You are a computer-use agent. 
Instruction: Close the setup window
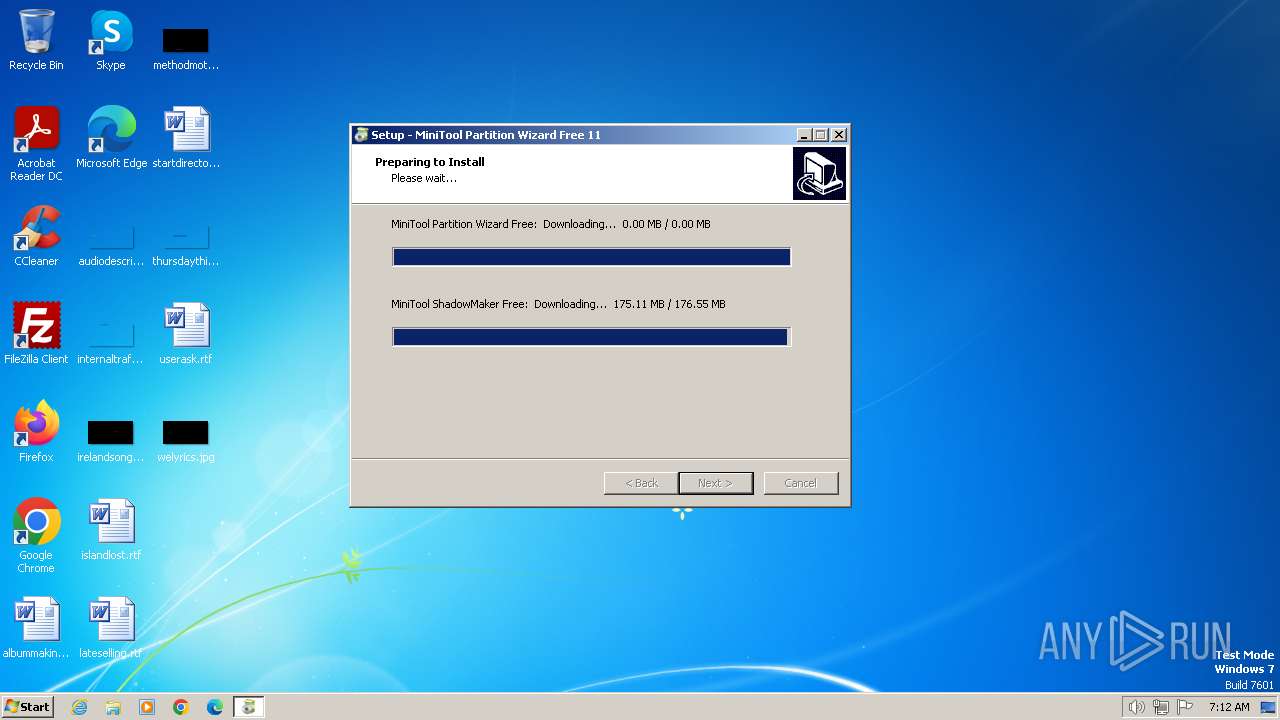pos(839,135)
